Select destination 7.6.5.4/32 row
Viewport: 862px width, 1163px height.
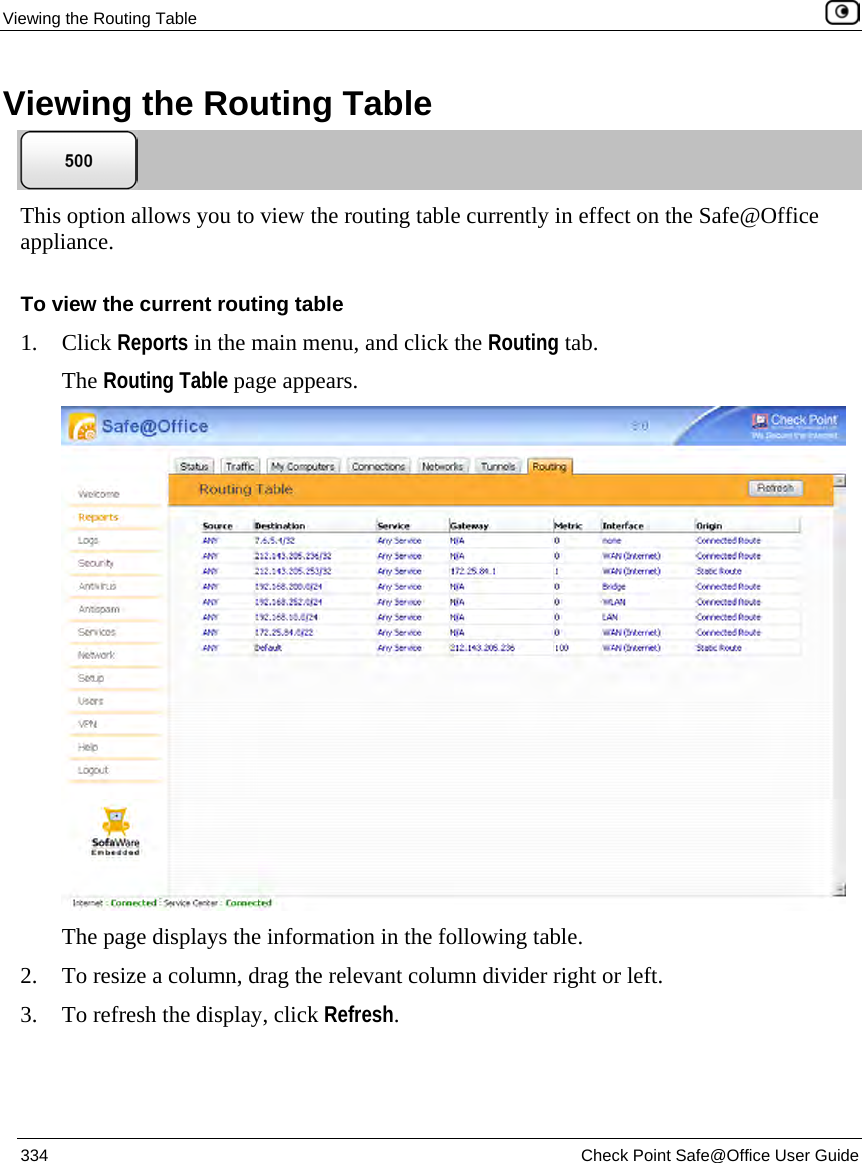(500, 541)
